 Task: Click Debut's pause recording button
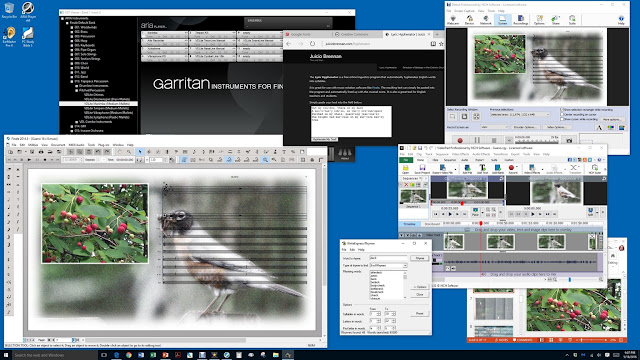coord(477,140)
